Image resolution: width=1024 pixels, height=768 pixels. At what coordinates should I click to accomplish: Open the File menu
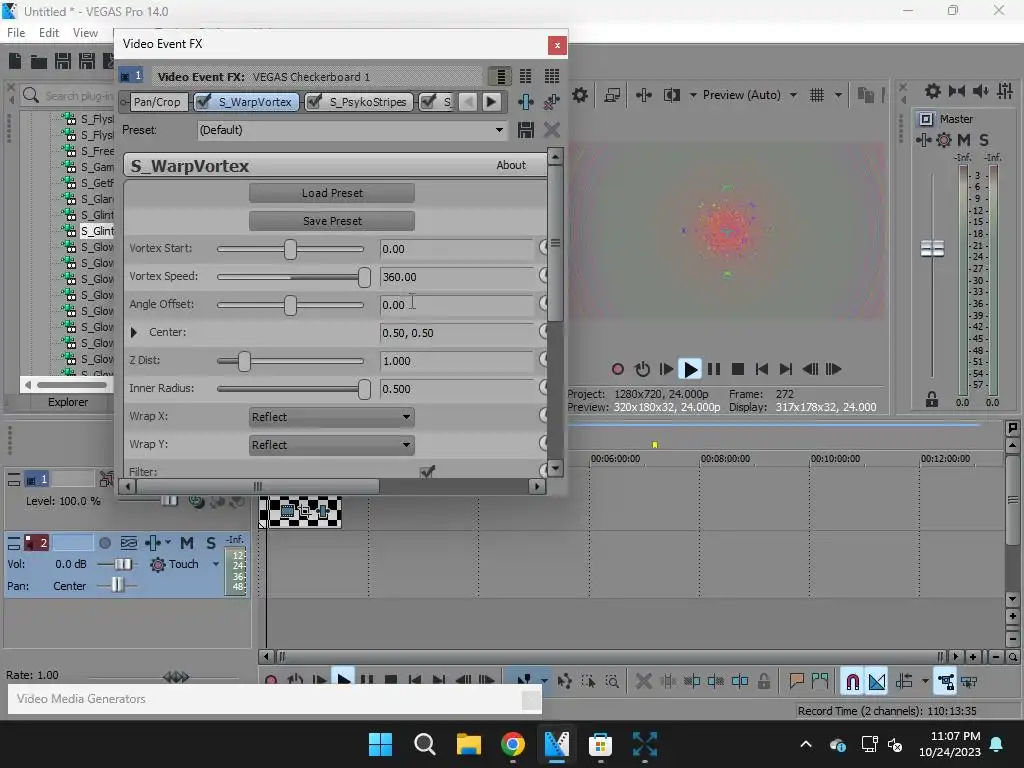pyautogui.click(x=16, y=33)
